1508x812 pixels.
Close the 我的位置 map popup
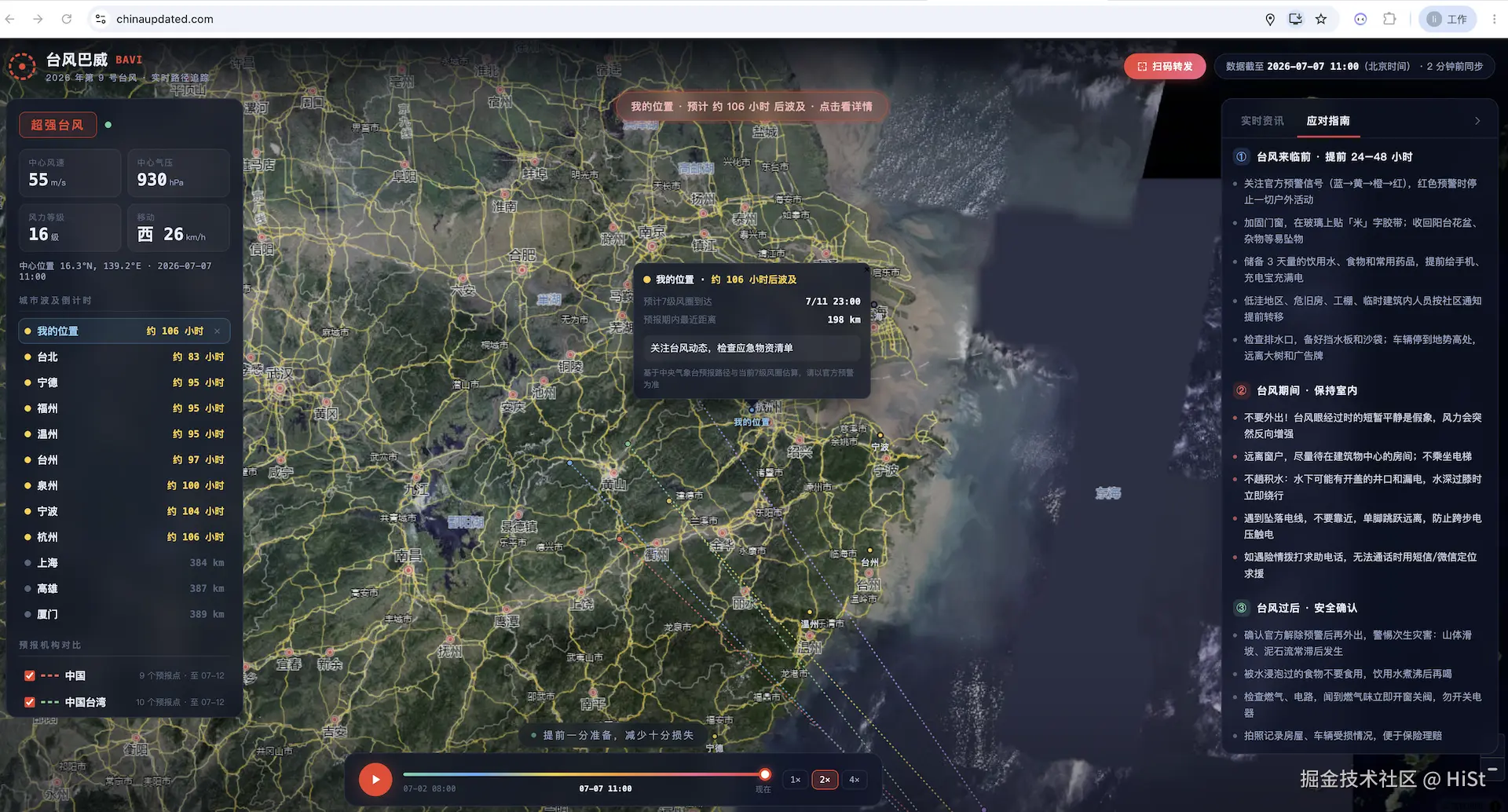point(867,269)
